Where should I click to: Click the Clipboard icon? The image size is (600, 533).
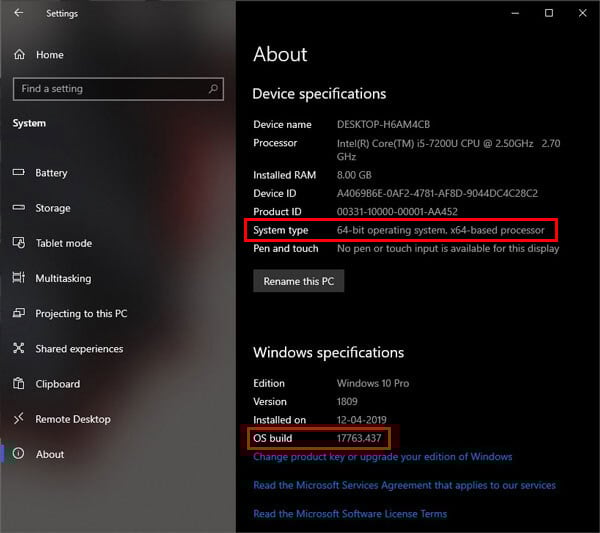click(x=18, y=383)
